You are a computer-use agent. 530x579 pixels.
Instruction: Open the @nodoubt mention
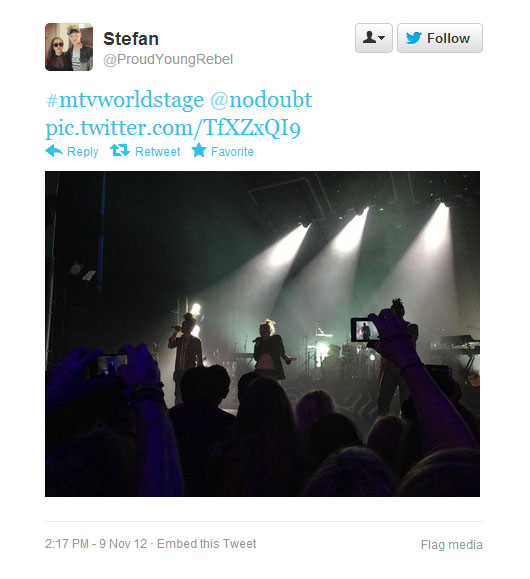(x=261, y=100)
